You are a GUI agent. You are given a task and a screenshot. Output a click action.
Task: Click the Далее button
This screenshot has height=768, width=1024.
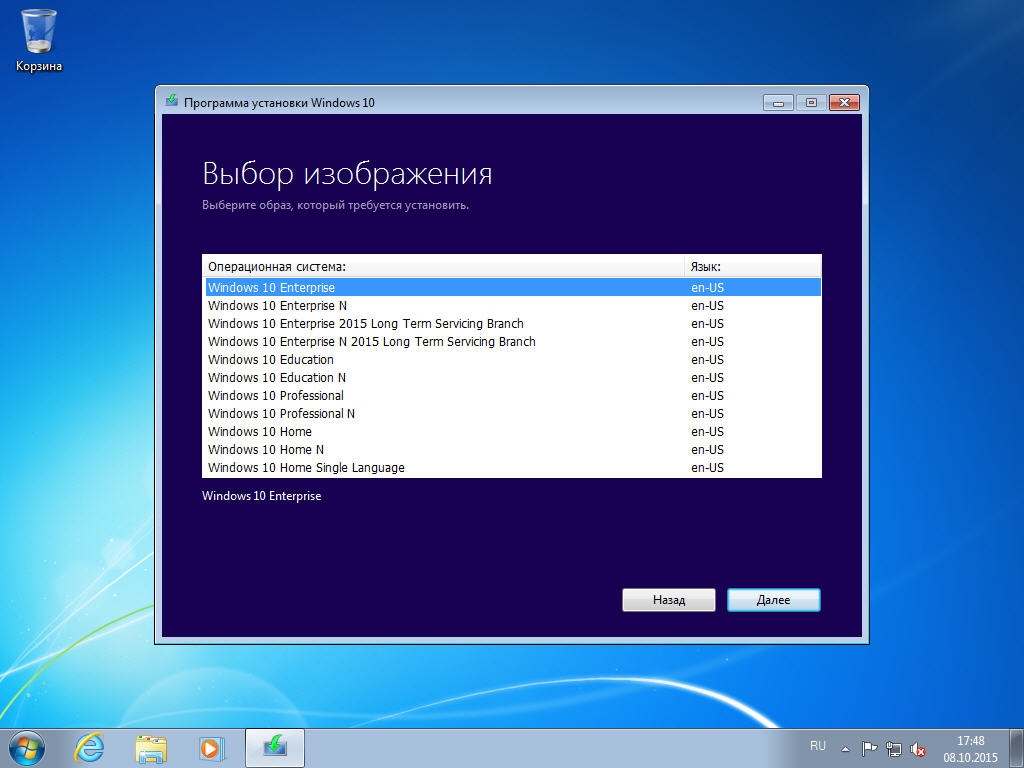[x=774, y=600]
